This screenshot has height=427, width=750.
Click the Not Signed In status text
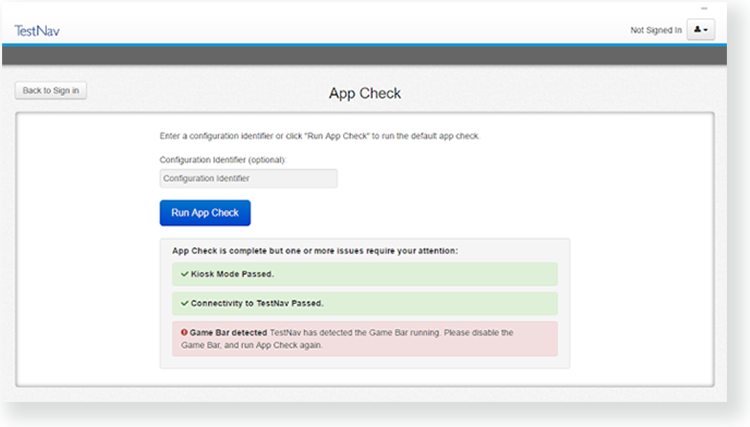[655, 31]
